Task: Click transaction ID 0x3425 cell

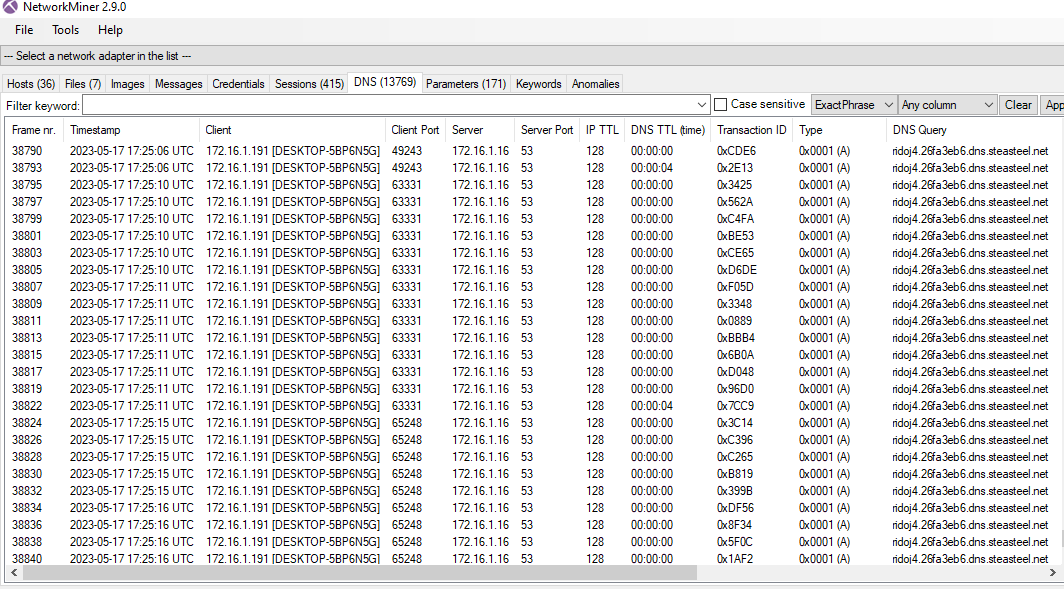Action: click(x=734, y=185)
